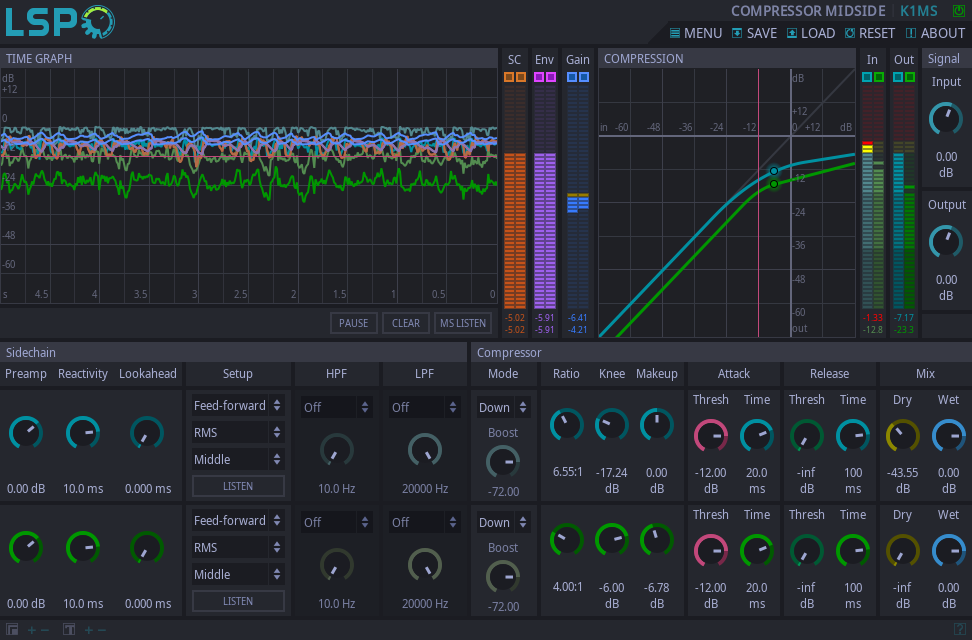Enable the MS LISTEN button
This screenshot has width=972, height=640.
point(462,323)
